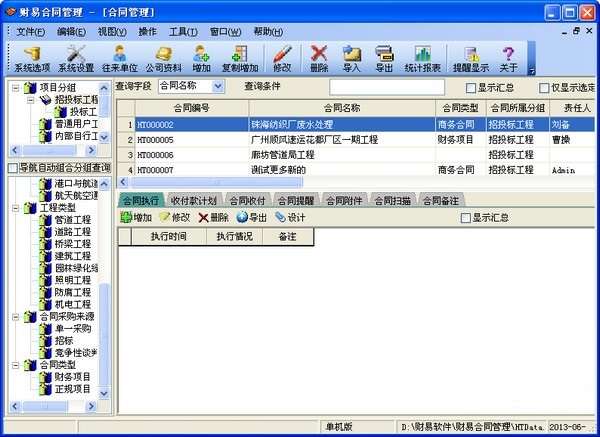Switch to the 合同附件 tab
Viewport: 600px width, 437px height.
344,201
